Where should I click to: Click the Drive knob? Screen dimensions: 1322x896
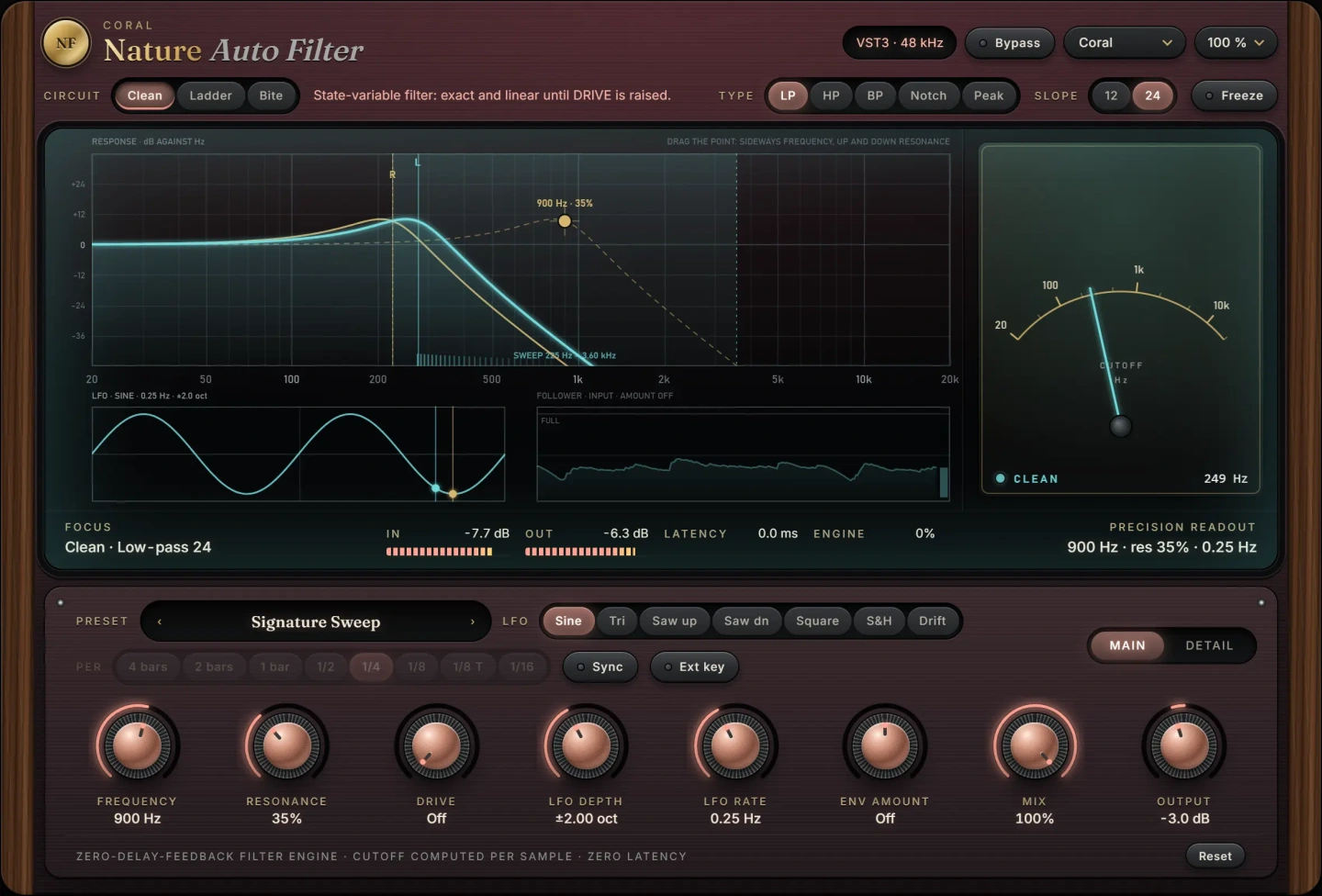[x=436, y=745]
